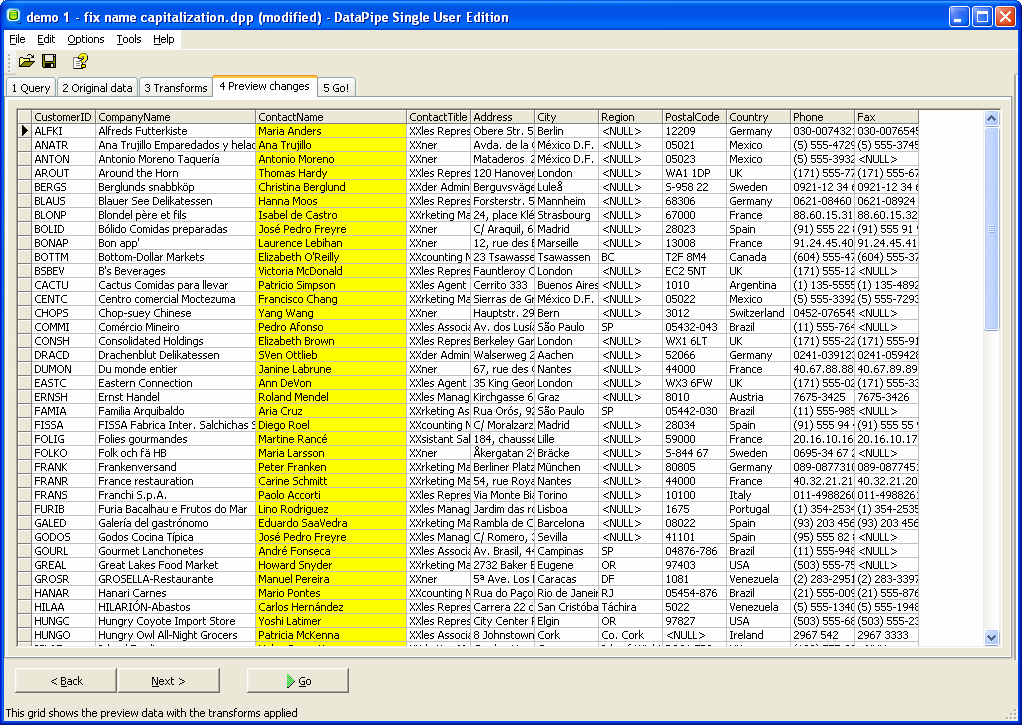Open the File menu
The height and width of the screenshot is (725, 1022).
pyautogui.click(x=17, y=39)
